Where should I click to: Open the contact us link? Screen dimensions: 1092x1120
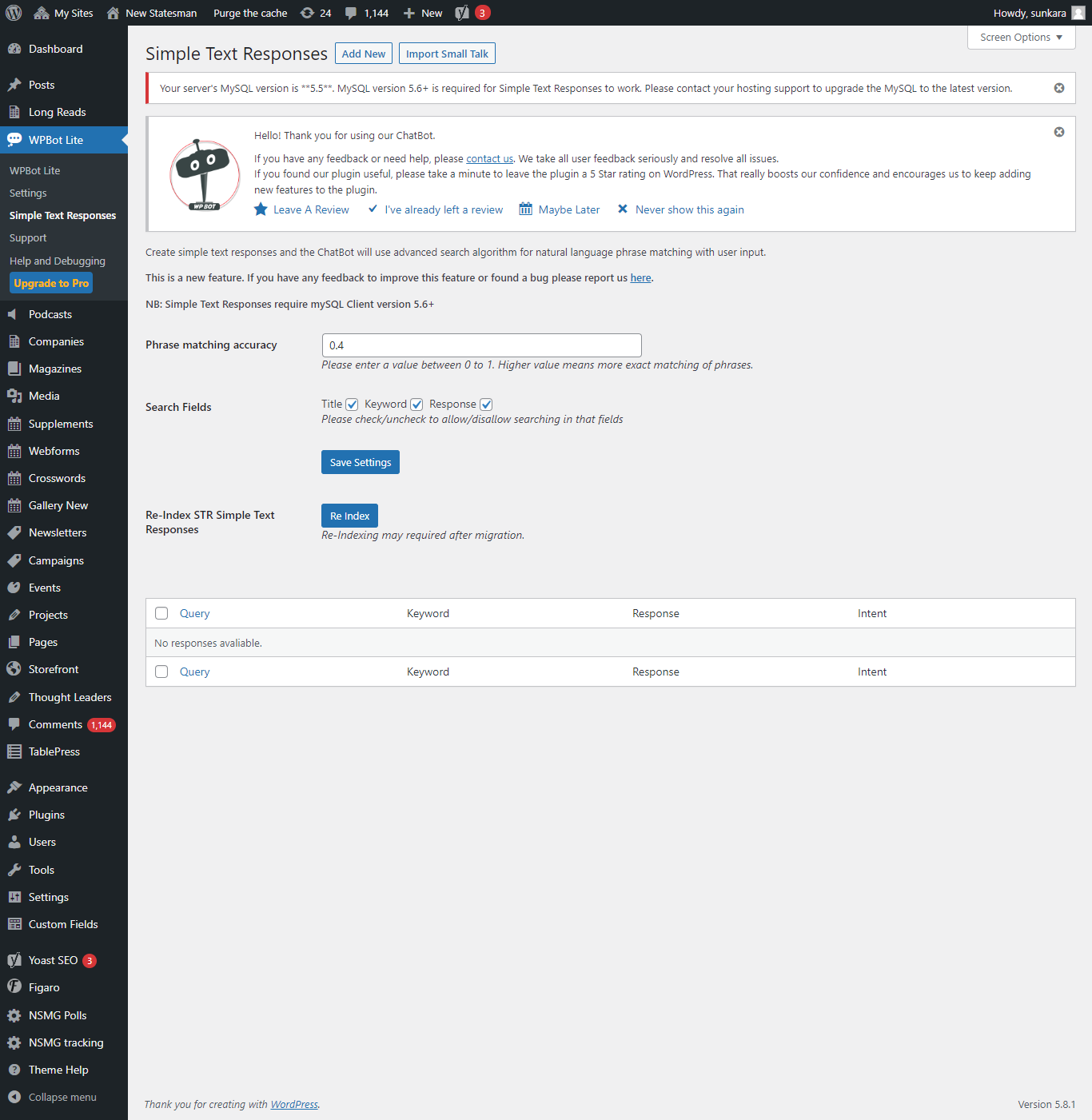[x=490, y=158]
